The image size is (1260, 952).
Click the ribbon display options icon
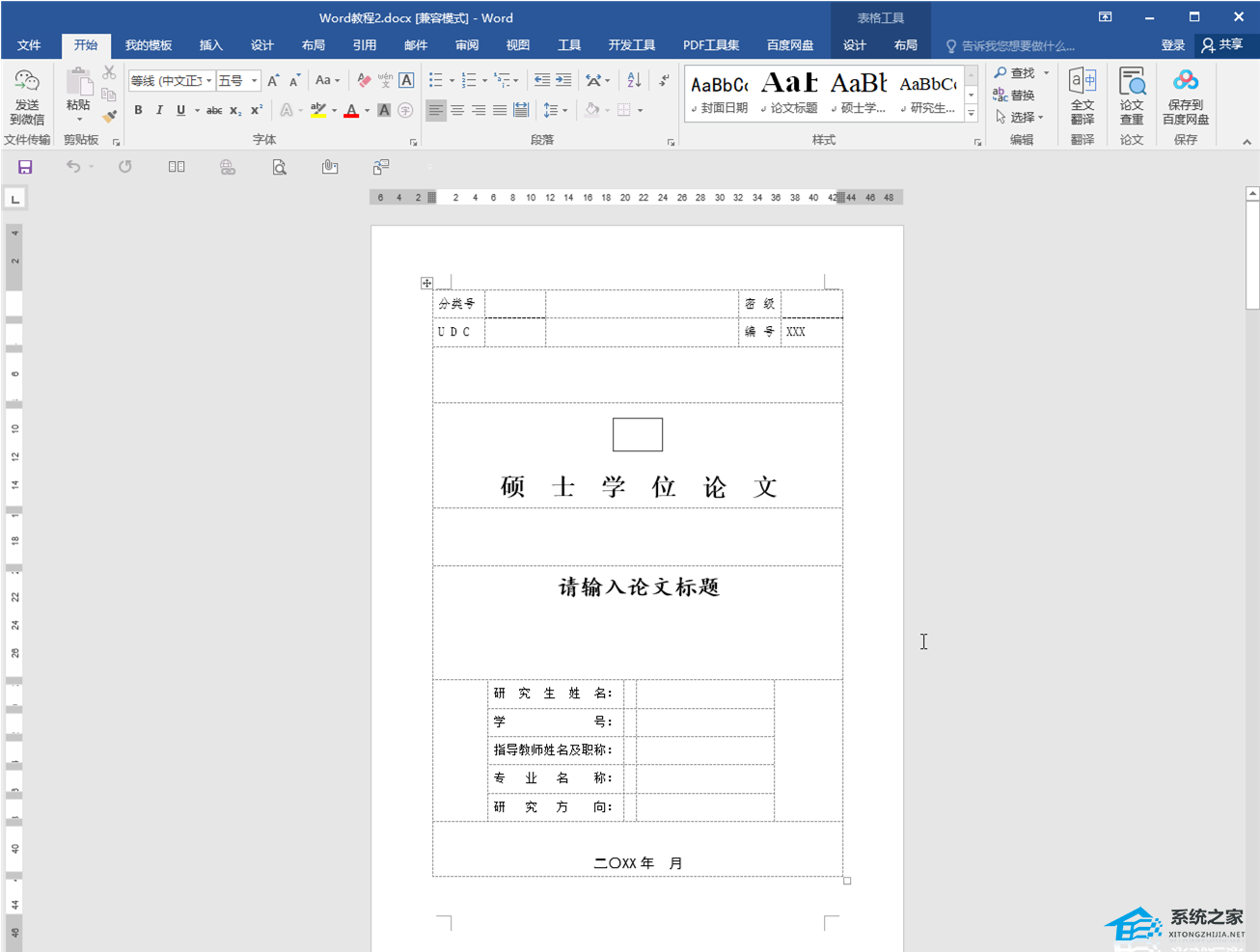coord(1106,16)
